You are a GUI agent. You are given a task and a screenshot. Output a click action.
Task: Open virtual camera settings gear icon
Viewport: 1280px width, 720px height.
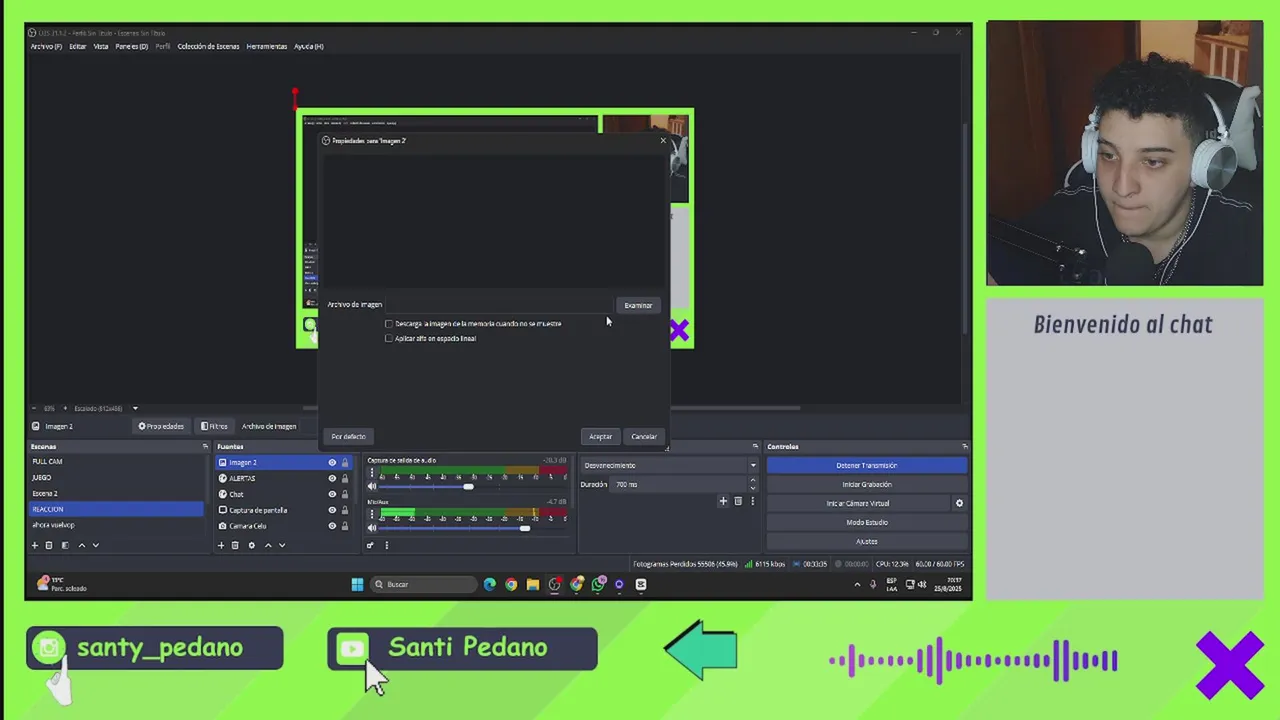[x=959, y=503]
